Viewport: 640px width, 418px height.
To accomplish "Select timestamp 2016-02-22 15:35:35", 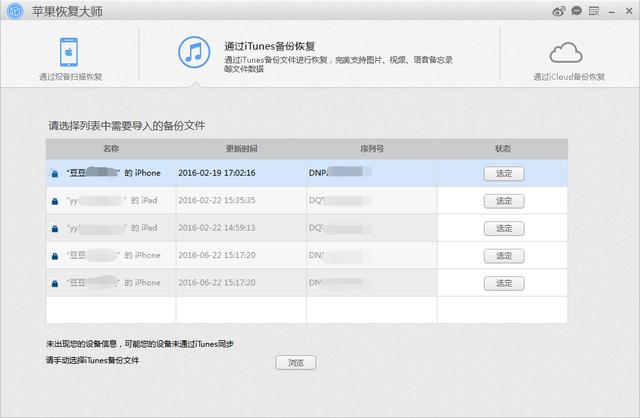I will pyautogui.click(x=217, y=200).
